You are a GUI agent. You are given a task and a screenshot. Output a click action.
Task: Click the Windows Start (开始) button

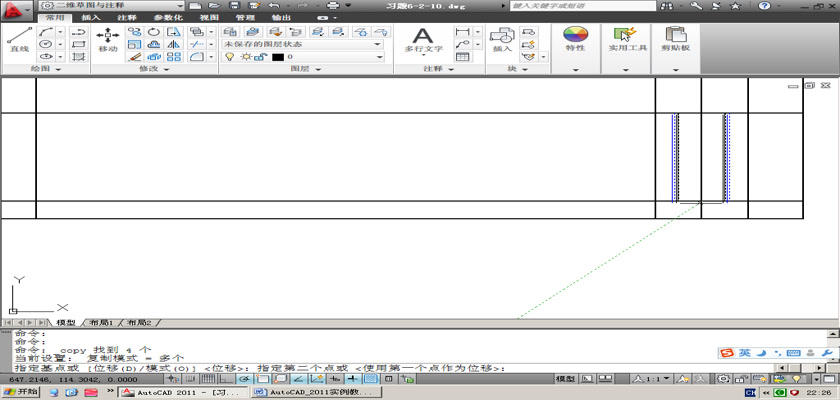[21, 393]
